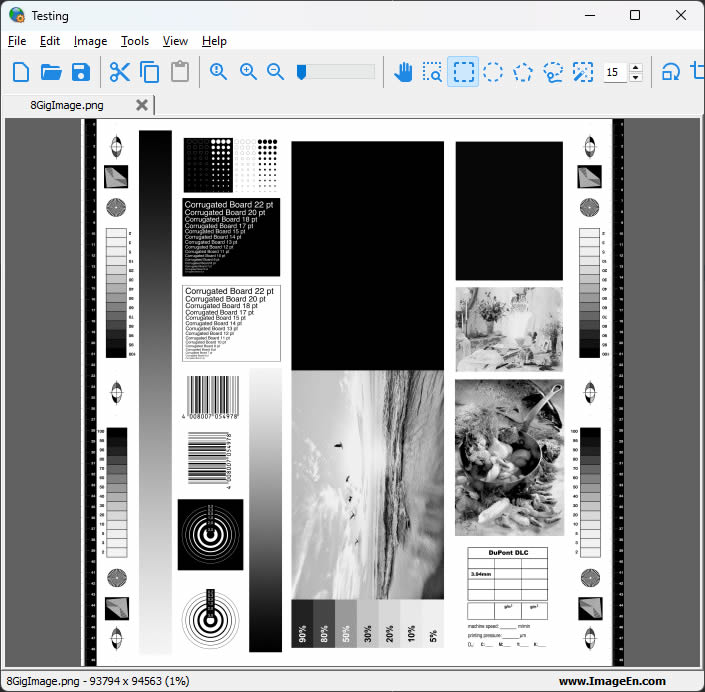Click the Zoom Out magnifier
Image resolution: width=705 pixels, height=692 pixels.
click(x=275, y=72)
